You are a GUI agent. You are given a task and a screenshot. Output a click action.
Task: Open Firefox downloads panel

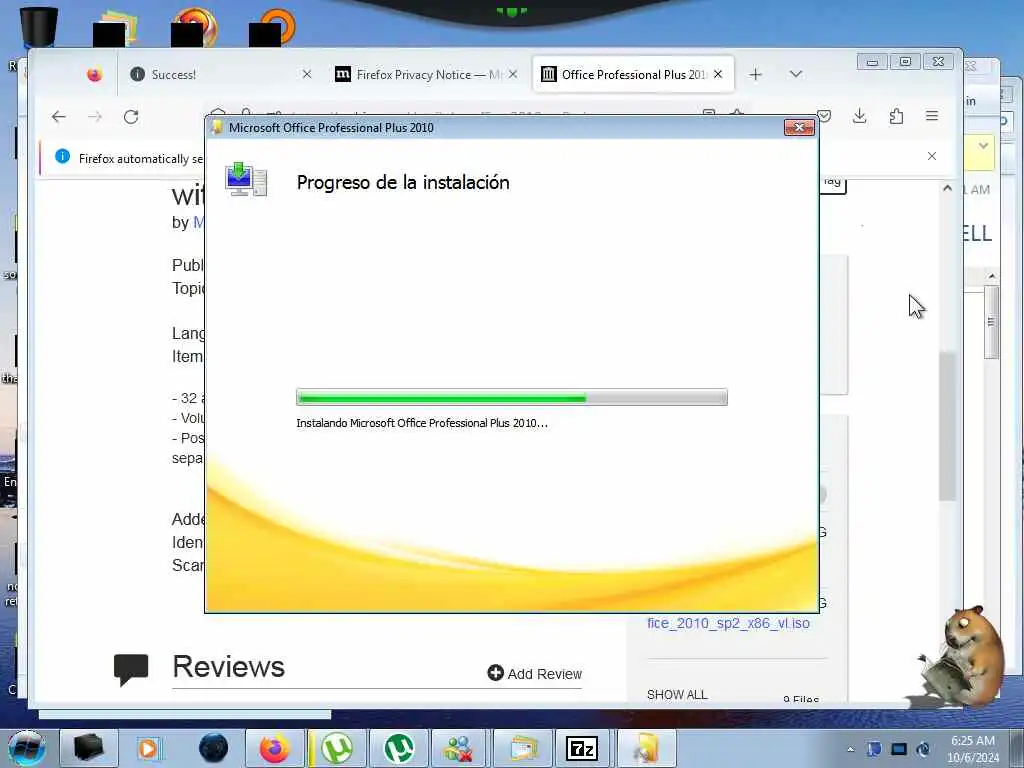pyautogui.click(x=859, y=117)
